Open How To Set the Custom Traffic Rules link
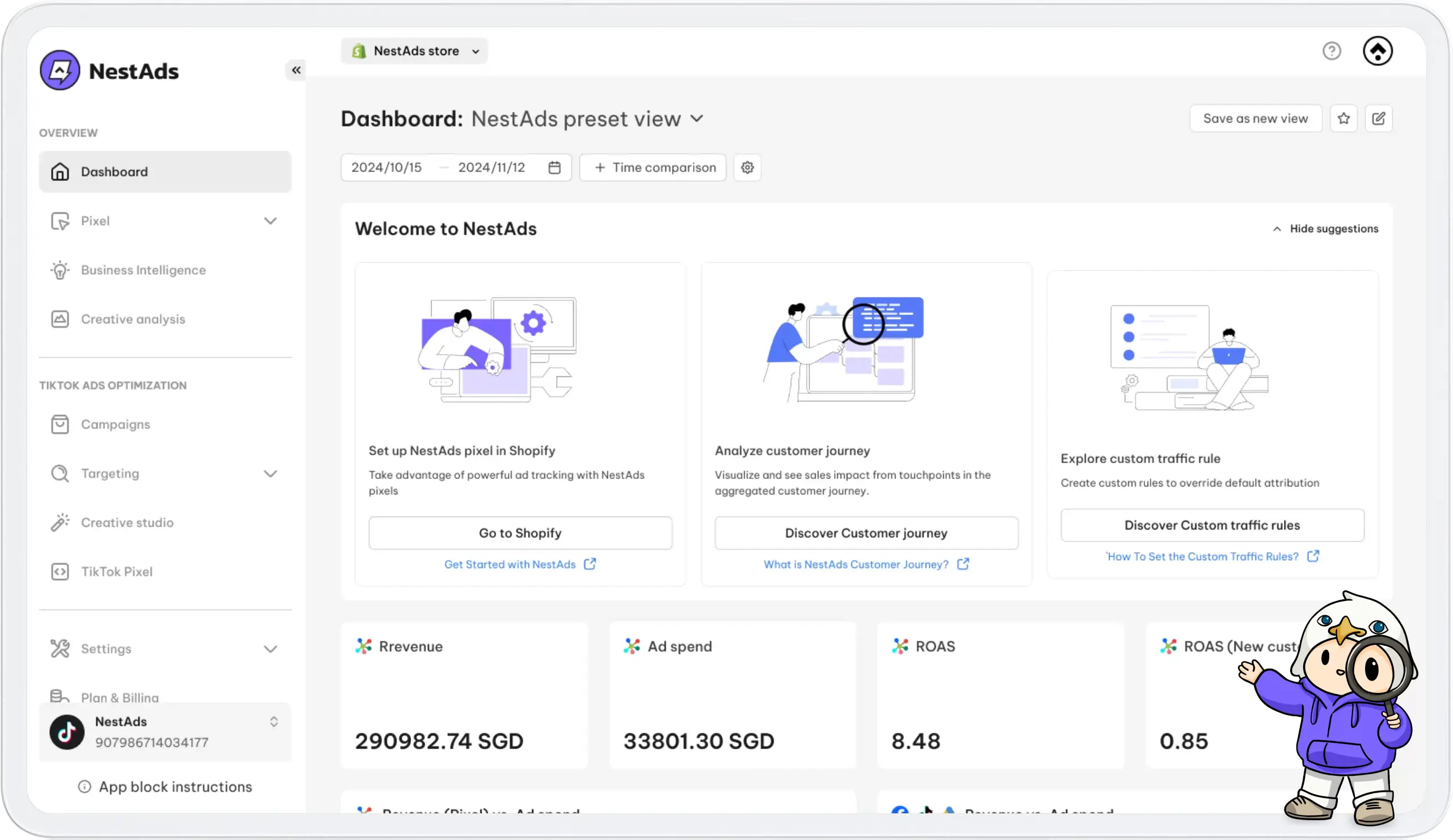 1202,556
